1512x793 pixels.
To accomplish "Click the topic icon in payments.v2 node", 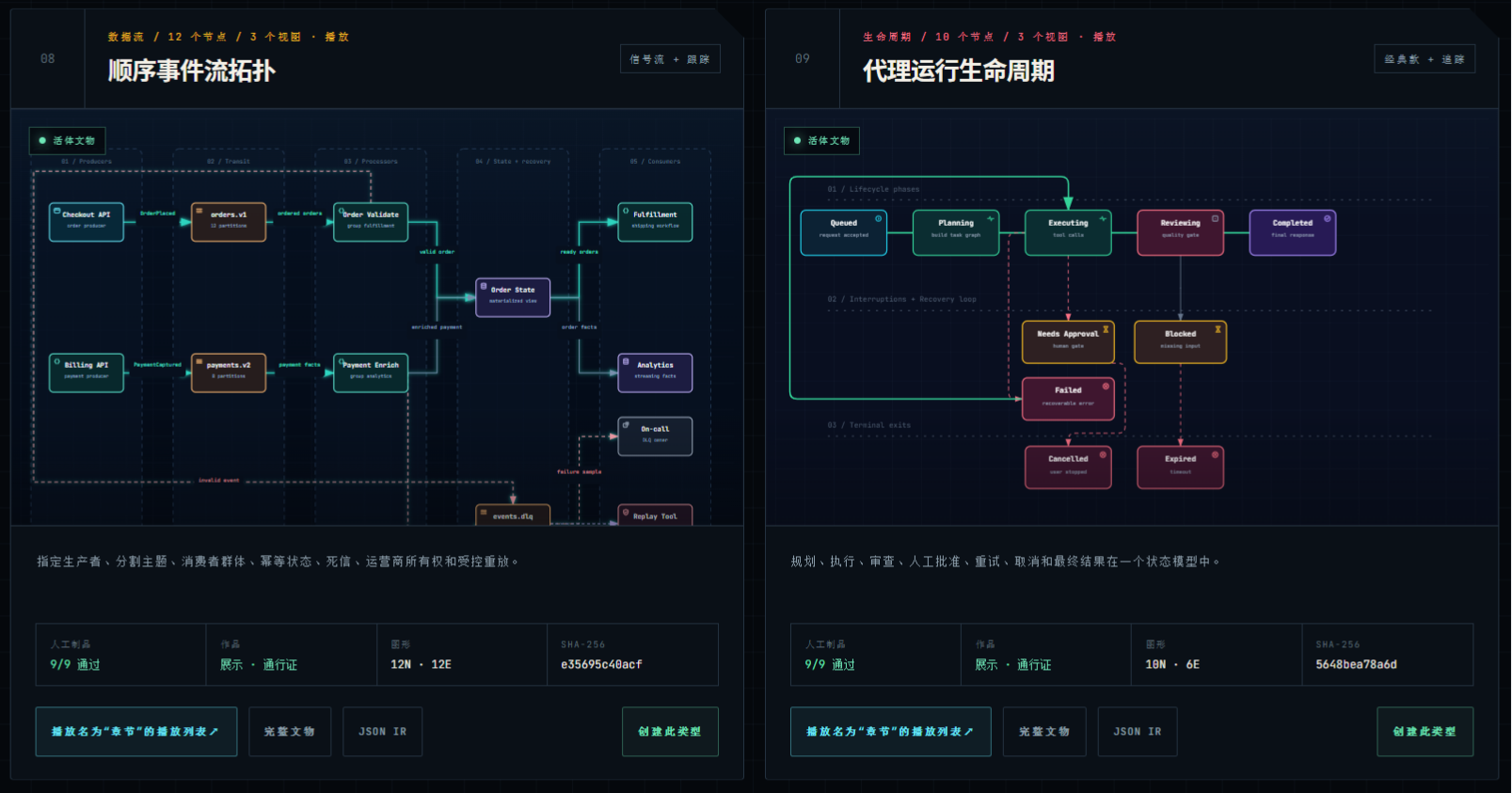I will pyautogui.click(x=199, y=361).
